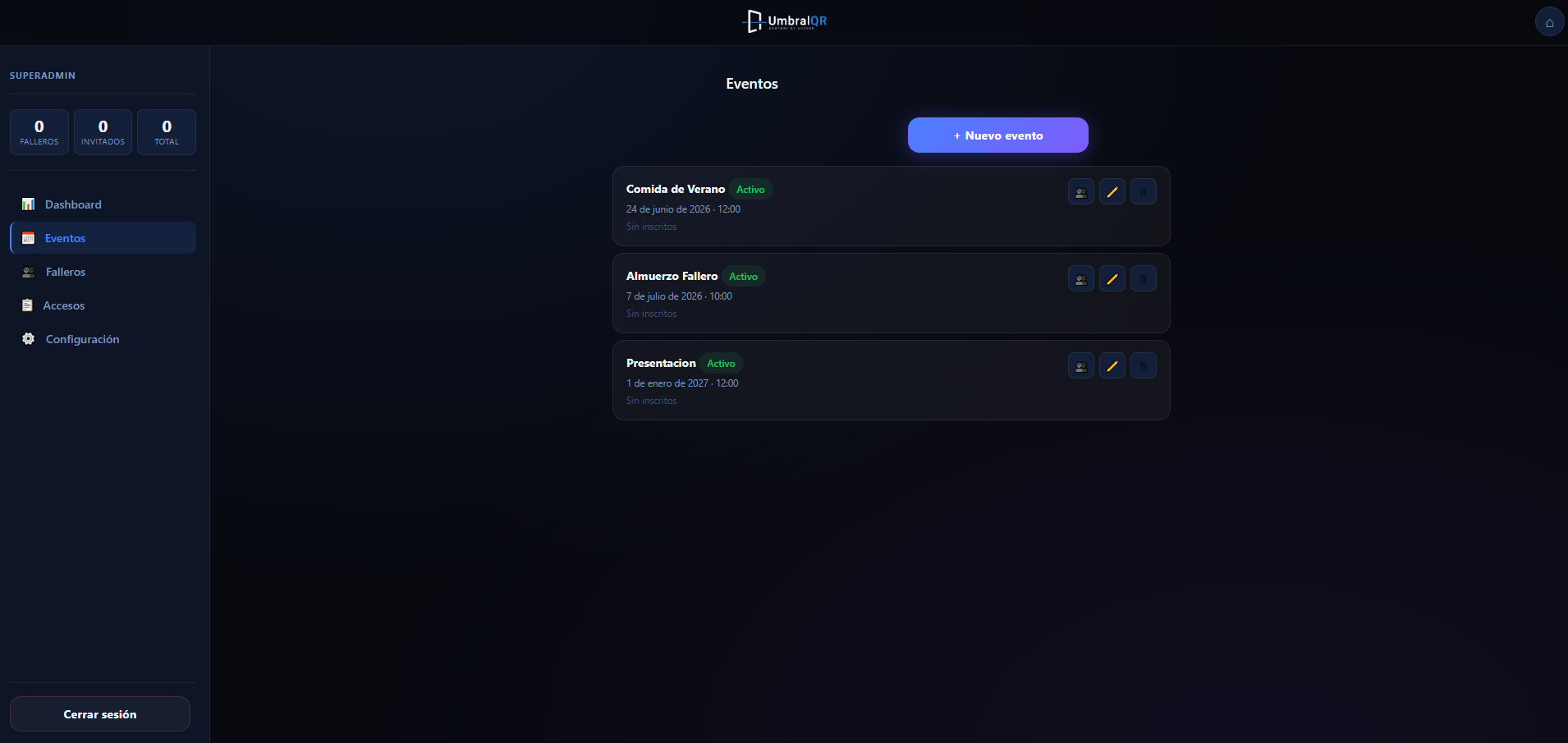Click the Falleros counter card

39,132
